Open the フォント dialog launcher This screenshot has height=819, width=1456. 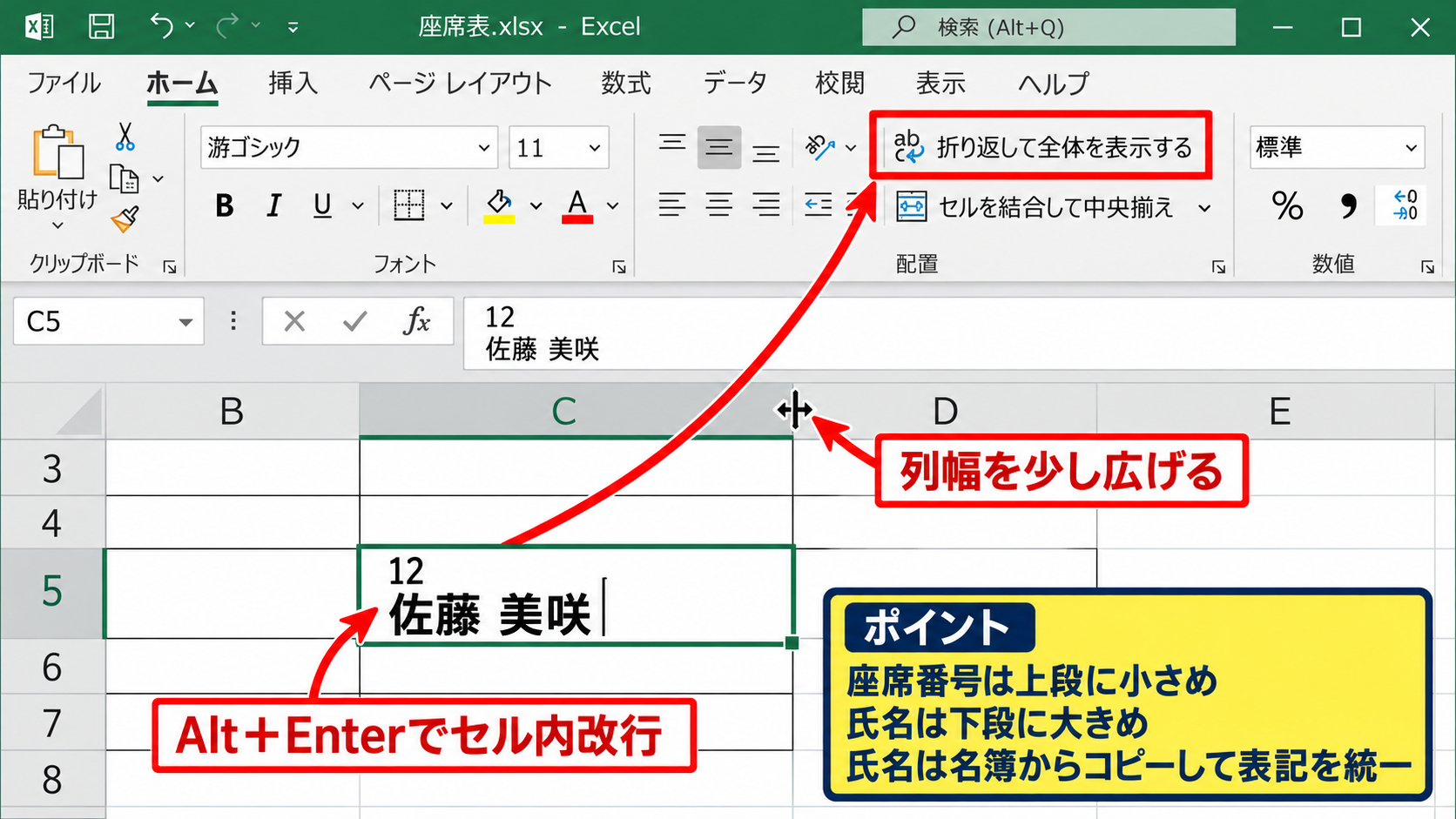(x=619, y=267)
